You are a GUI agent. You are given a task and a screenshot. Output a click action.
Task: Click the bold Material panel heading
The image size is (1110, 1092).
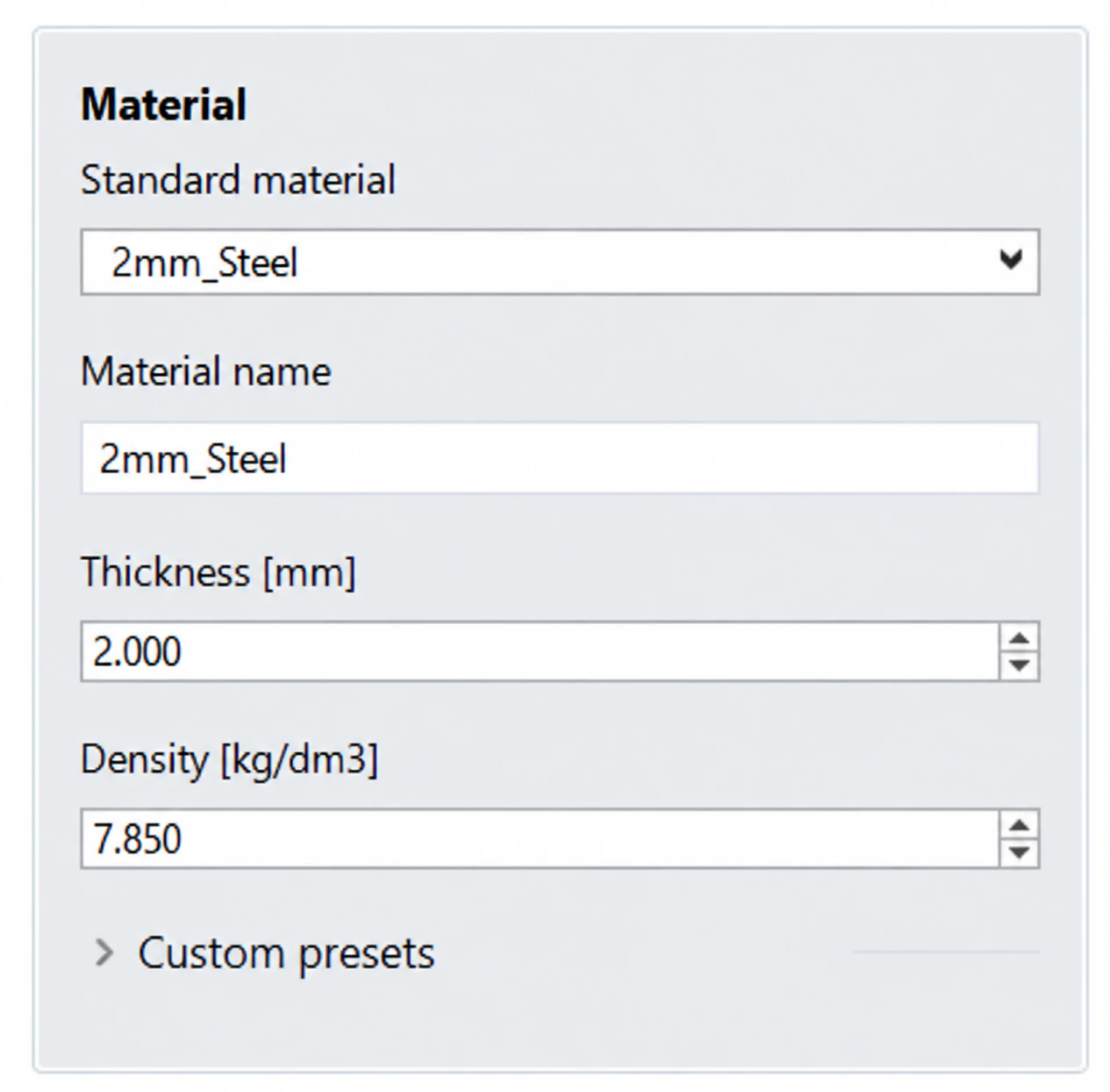[x=163, y=104]
